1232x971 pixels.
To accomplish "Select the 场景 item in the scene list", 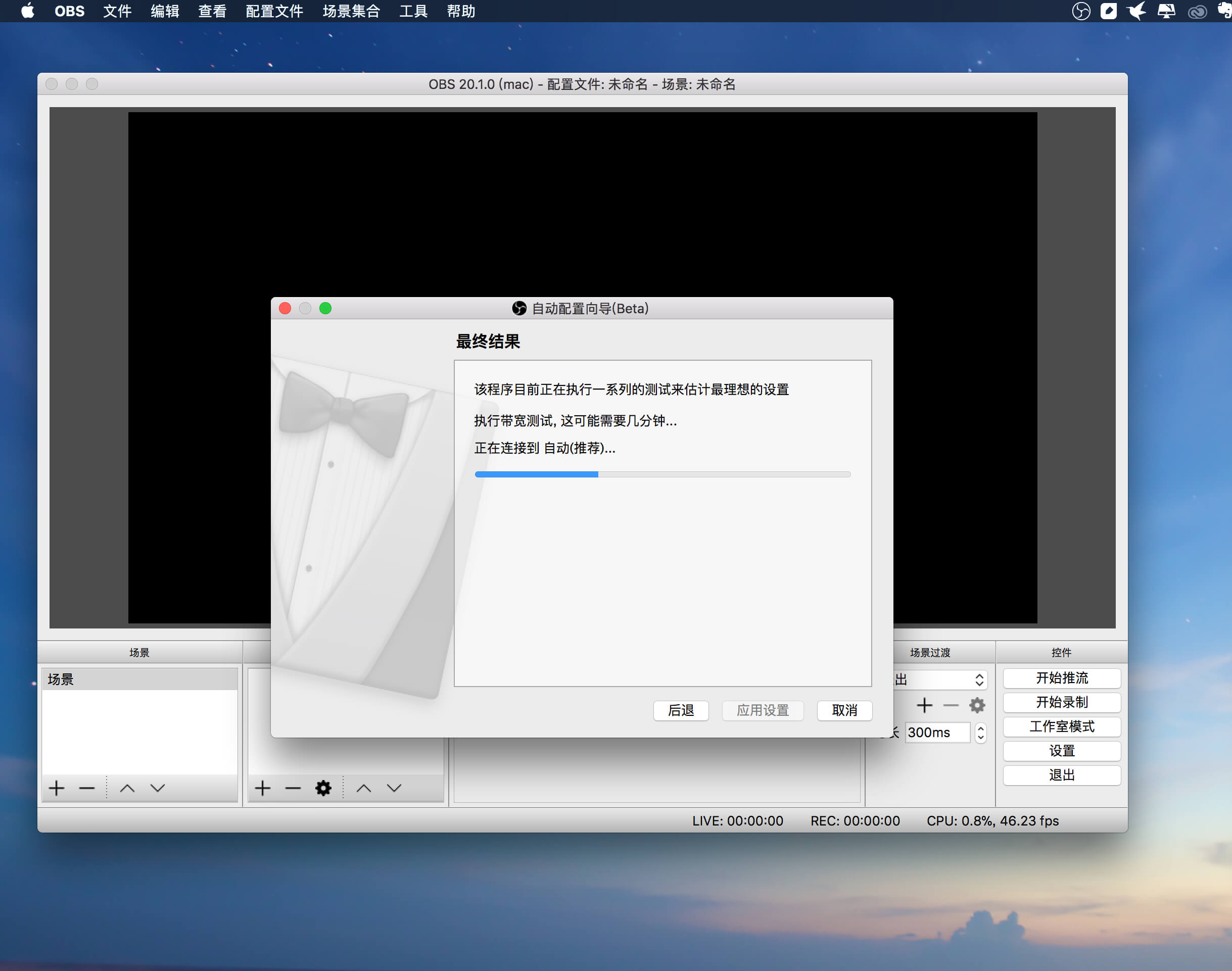I will (139, 679).
